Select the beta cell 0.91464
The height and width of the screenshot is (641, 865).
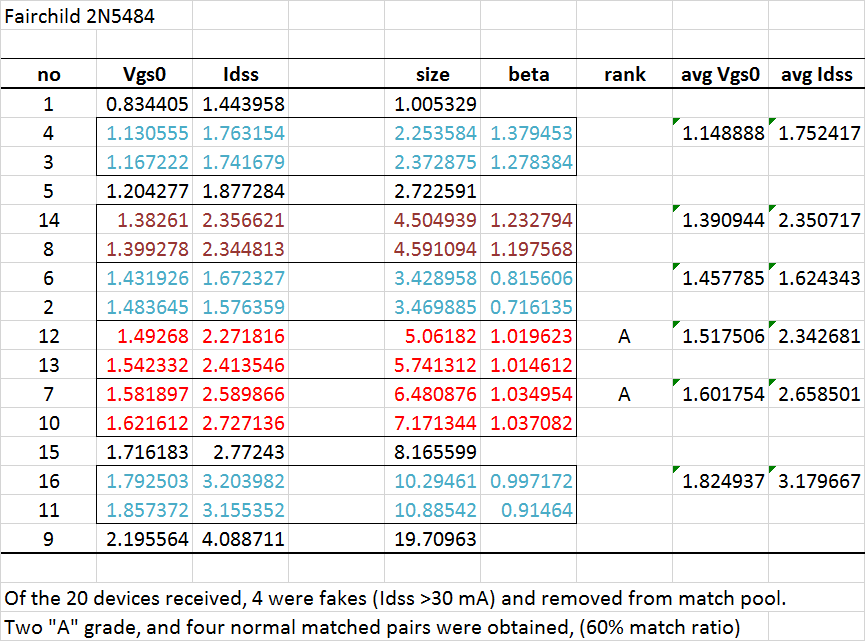(x=528, y=510)
